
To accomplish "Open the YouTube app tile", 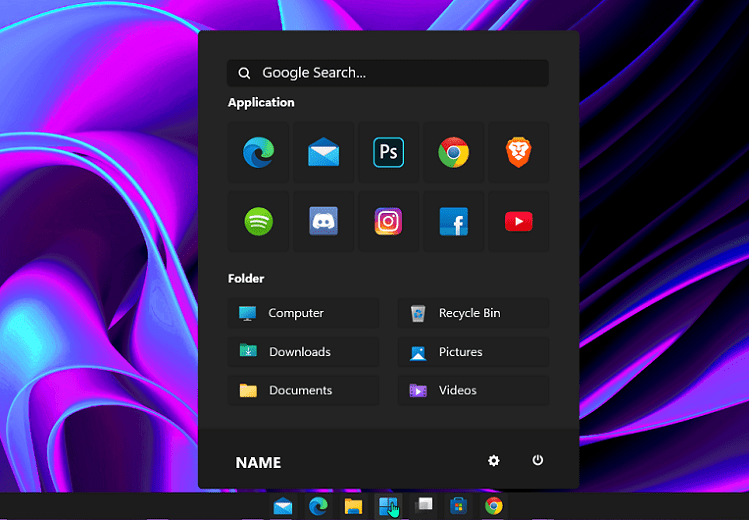I will pos(518,221).
